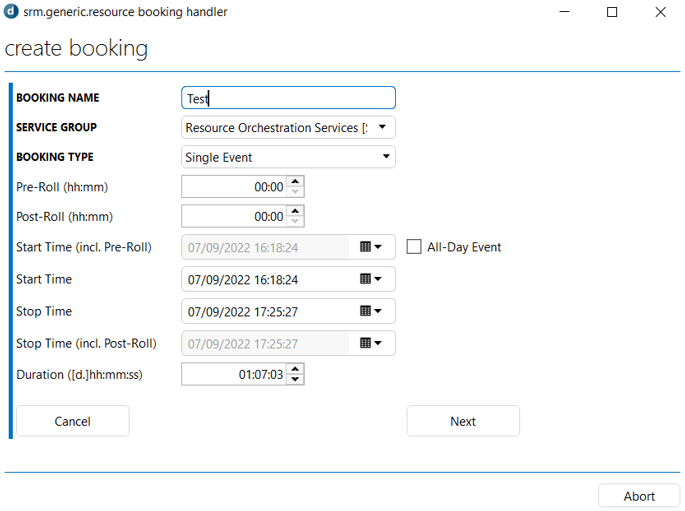Close the booking handler window

click(661, 12)
